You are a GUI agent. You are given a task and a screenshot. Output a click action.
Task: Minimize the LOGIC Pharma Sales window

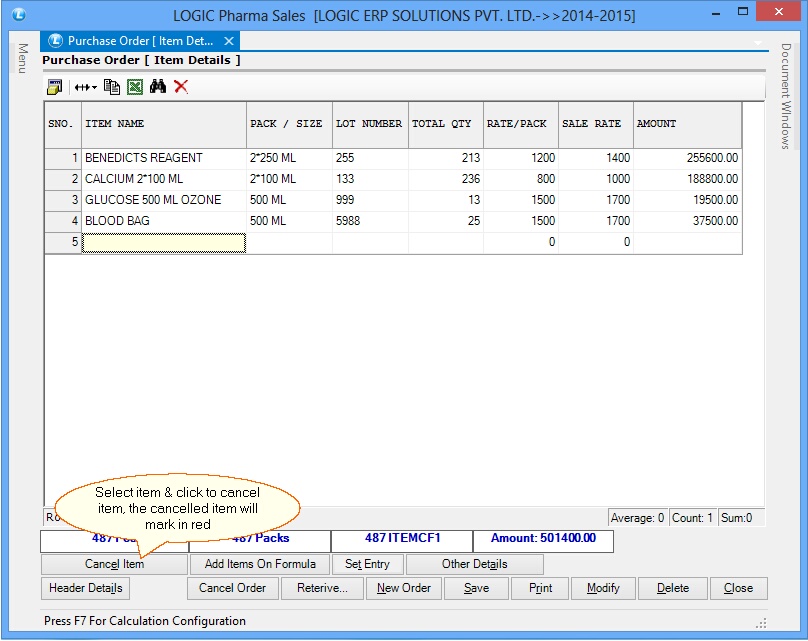(716, 12)
